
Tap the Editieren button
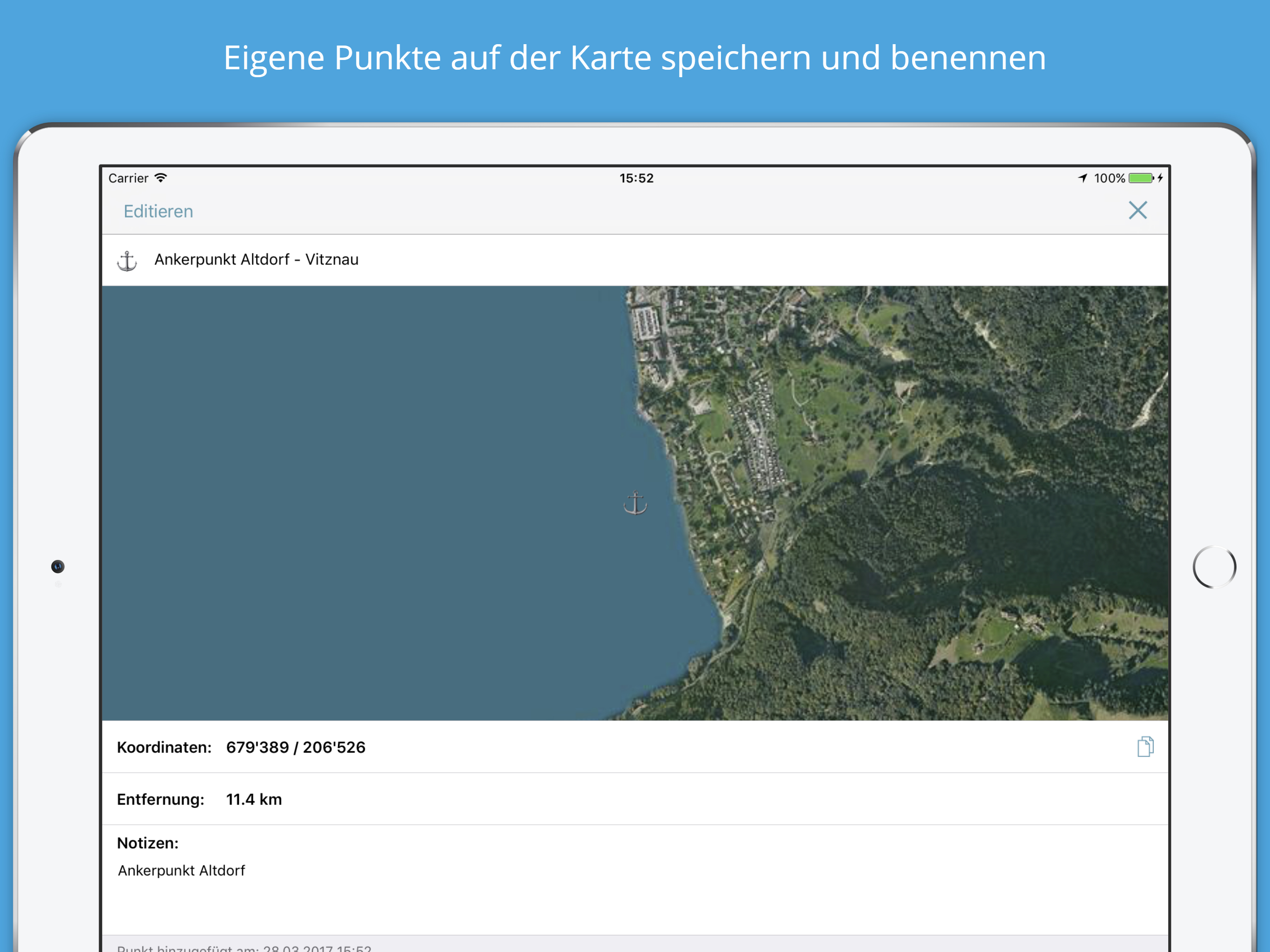[x=158, y=212]
